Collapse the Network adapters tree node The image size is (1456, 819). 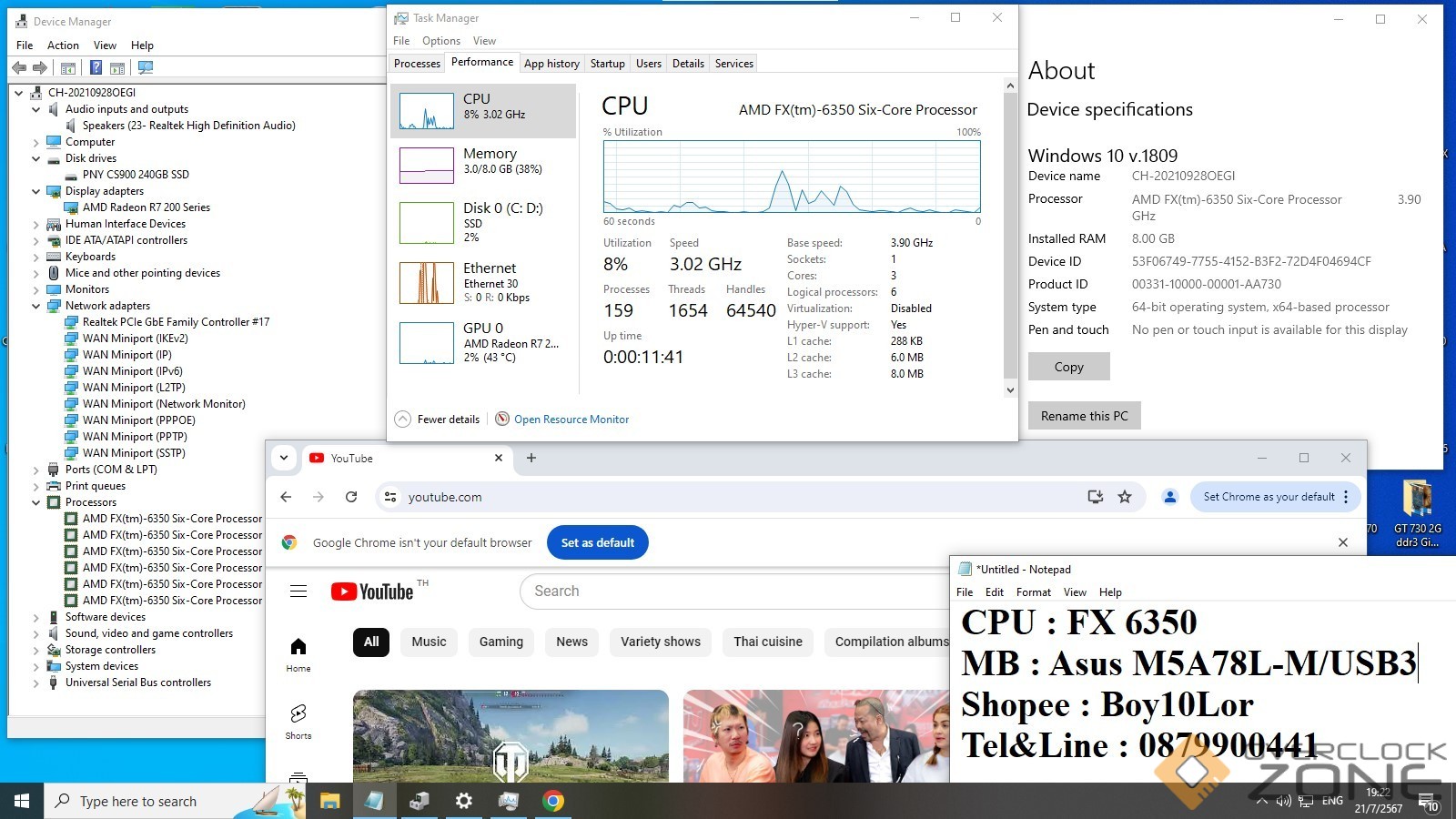(x=36, y=306)
